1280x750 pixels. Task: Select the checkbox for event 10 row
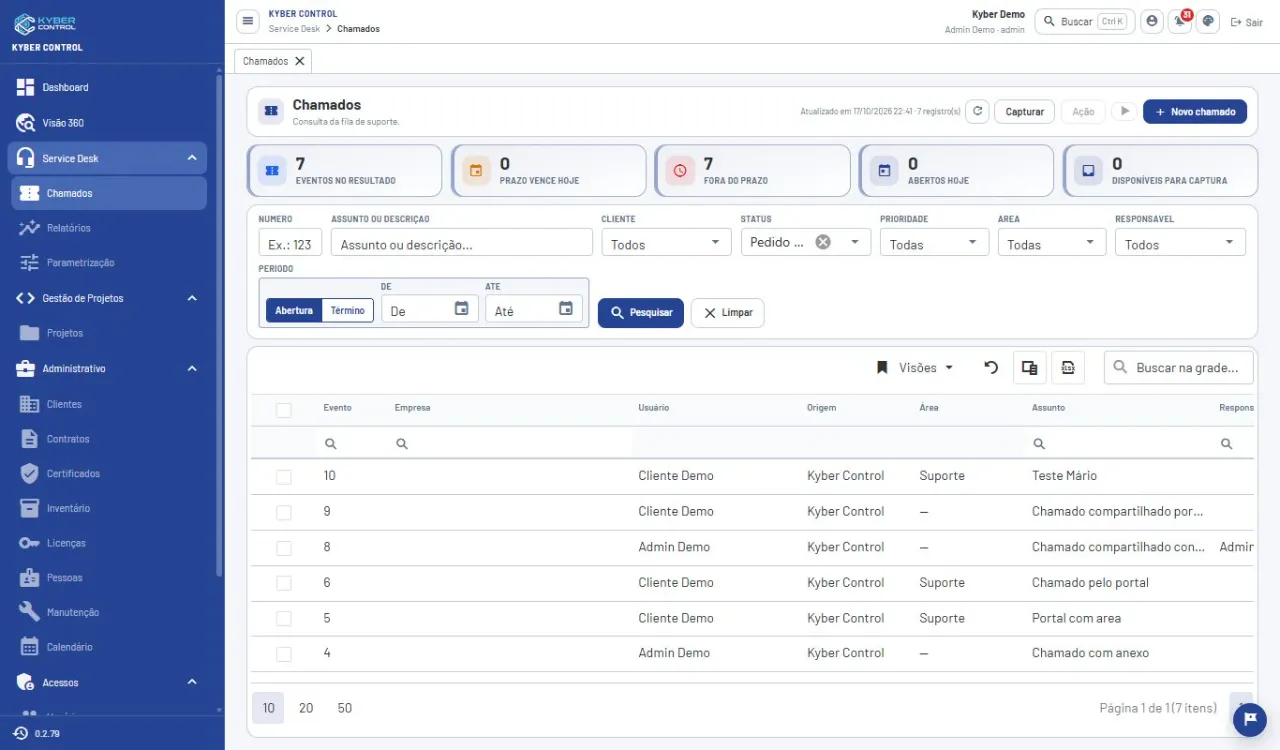pyautogui.click(x=284, y=477)
